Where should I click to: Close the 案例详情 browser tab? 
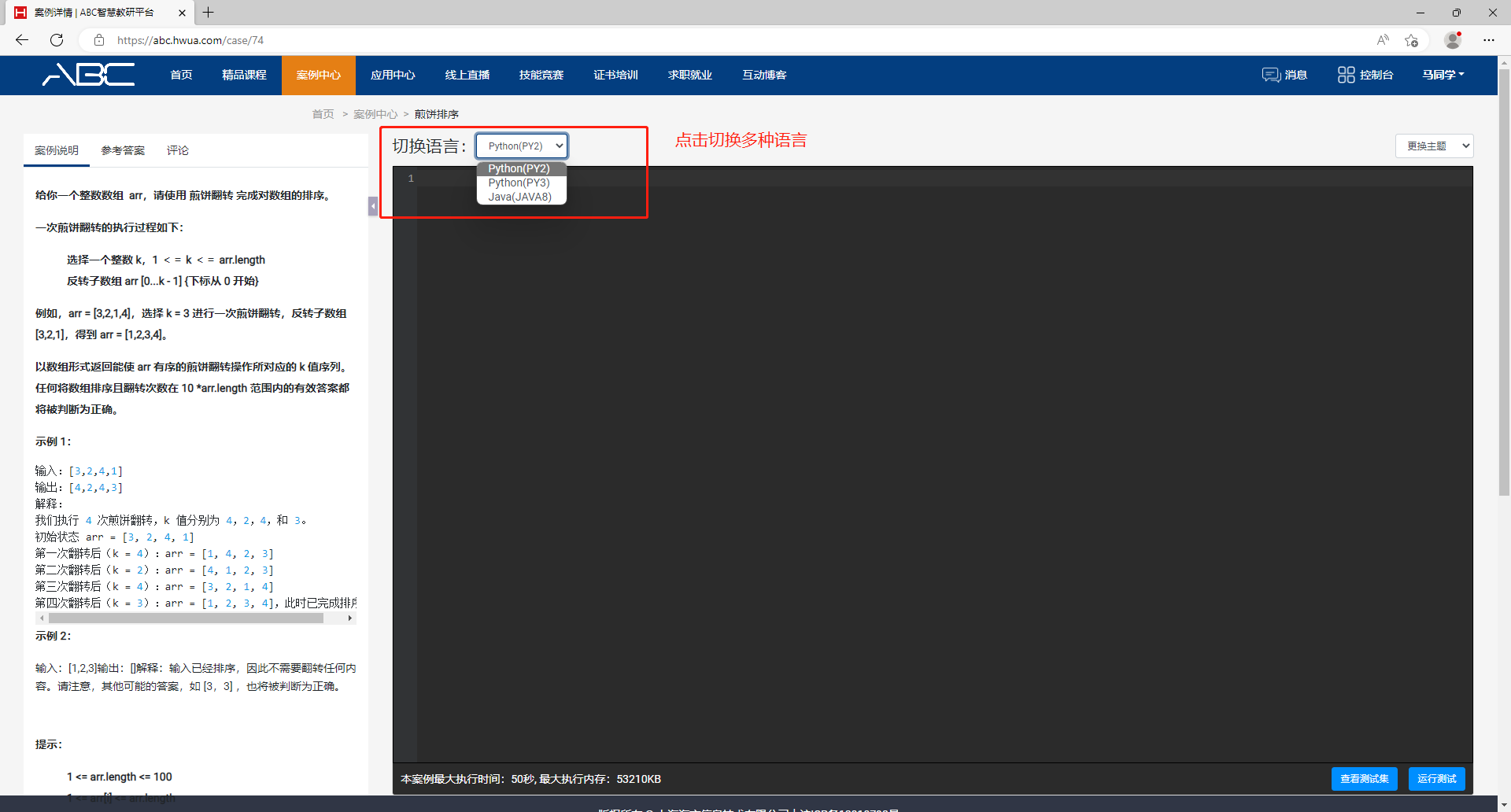182,13
